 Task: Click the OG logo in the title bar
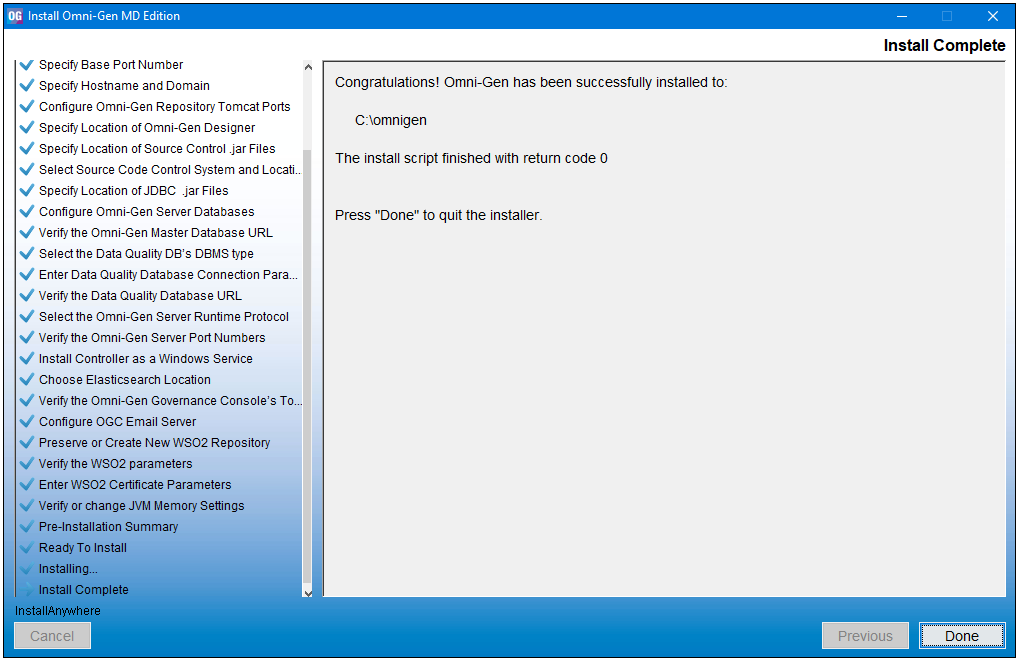point(14,15)
